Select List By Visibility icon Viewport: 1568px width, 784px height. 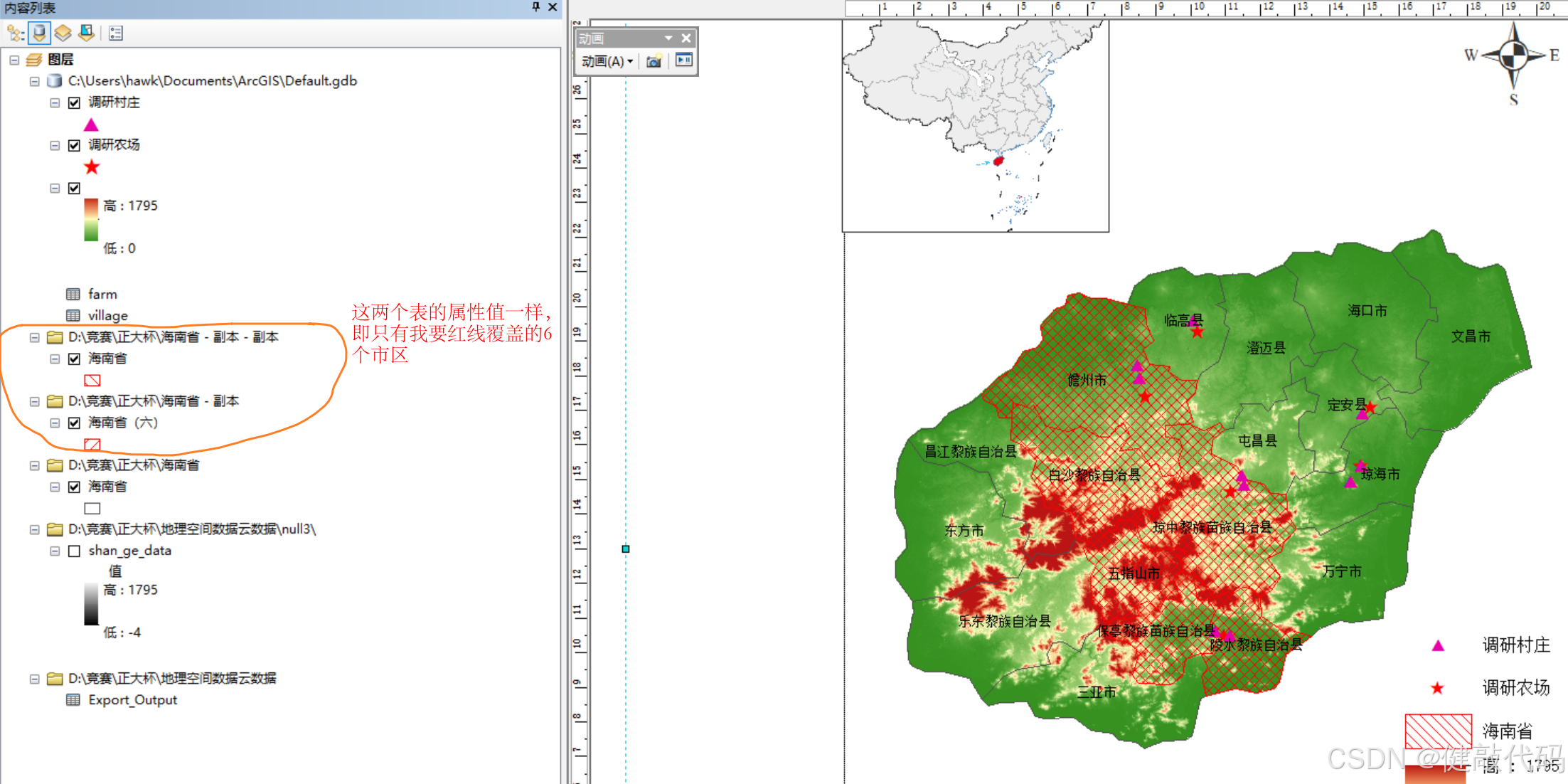tap(63, 33)
